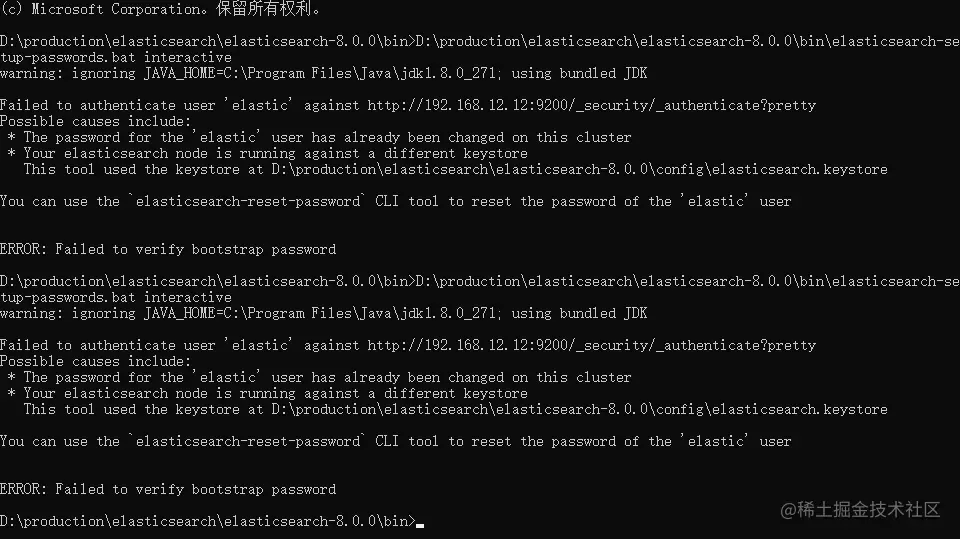Click the first 'Possible causes include:' text
The height and width of the screenshot is (539, 960).
(x=96, y=121)
